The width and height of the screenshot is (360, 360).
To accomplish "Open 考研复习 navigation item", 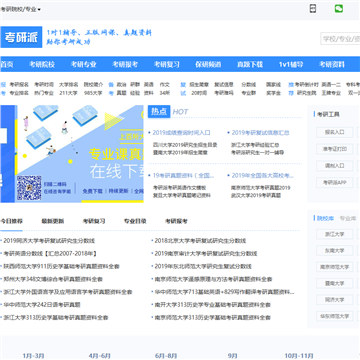I will pyautogui.click(x=167, y=64).
